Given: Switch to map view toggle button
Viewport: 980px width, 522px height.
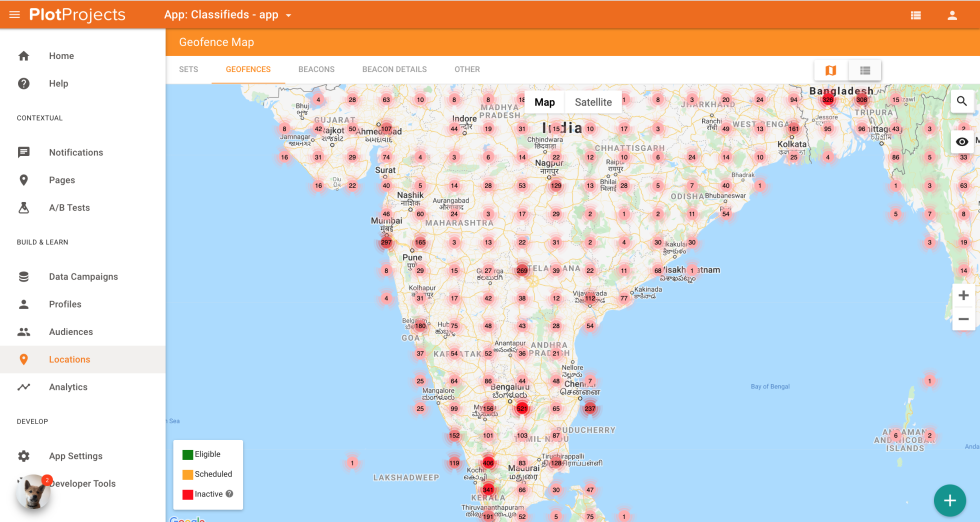Looking at the screenshot, I should coord(830,70).
